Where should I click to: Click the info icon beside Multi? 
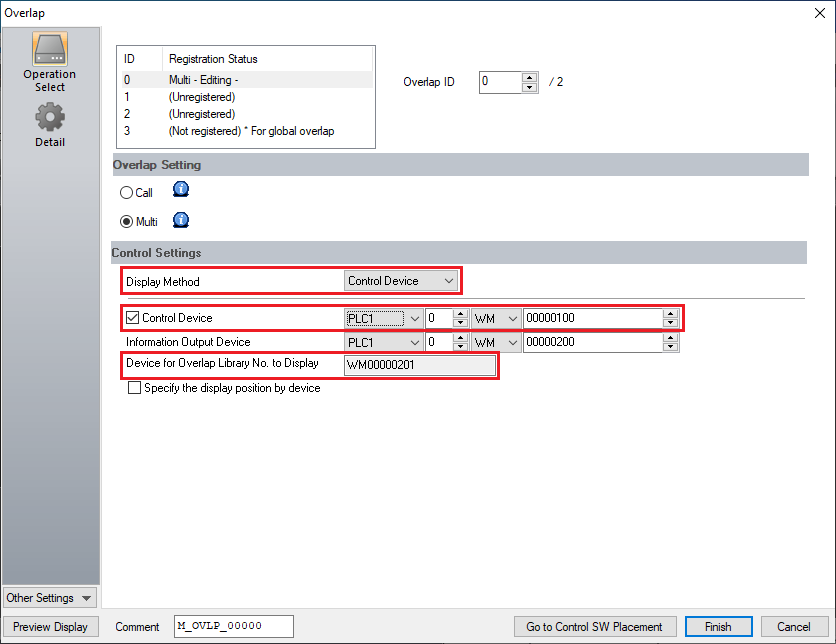tap(181, 221)
